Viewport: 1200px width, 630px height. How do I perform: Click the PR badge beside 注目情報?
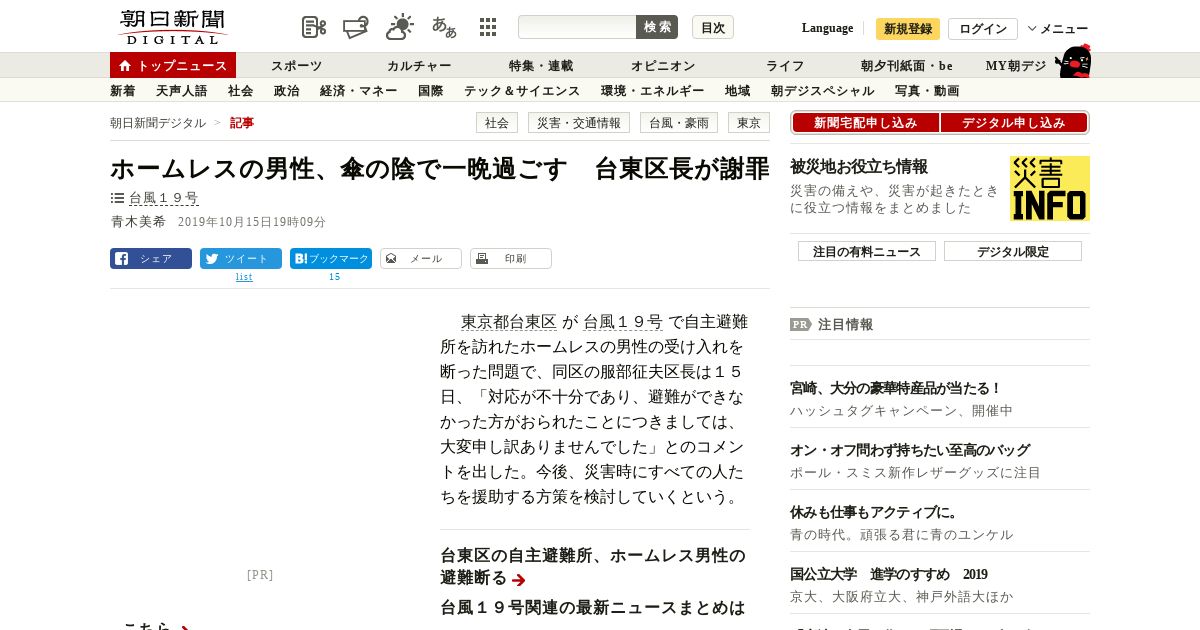(801, 324)
